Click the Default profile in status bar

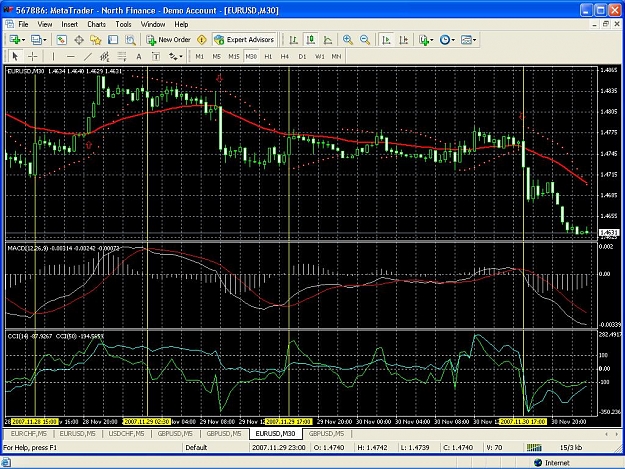(x=196, y=447)
